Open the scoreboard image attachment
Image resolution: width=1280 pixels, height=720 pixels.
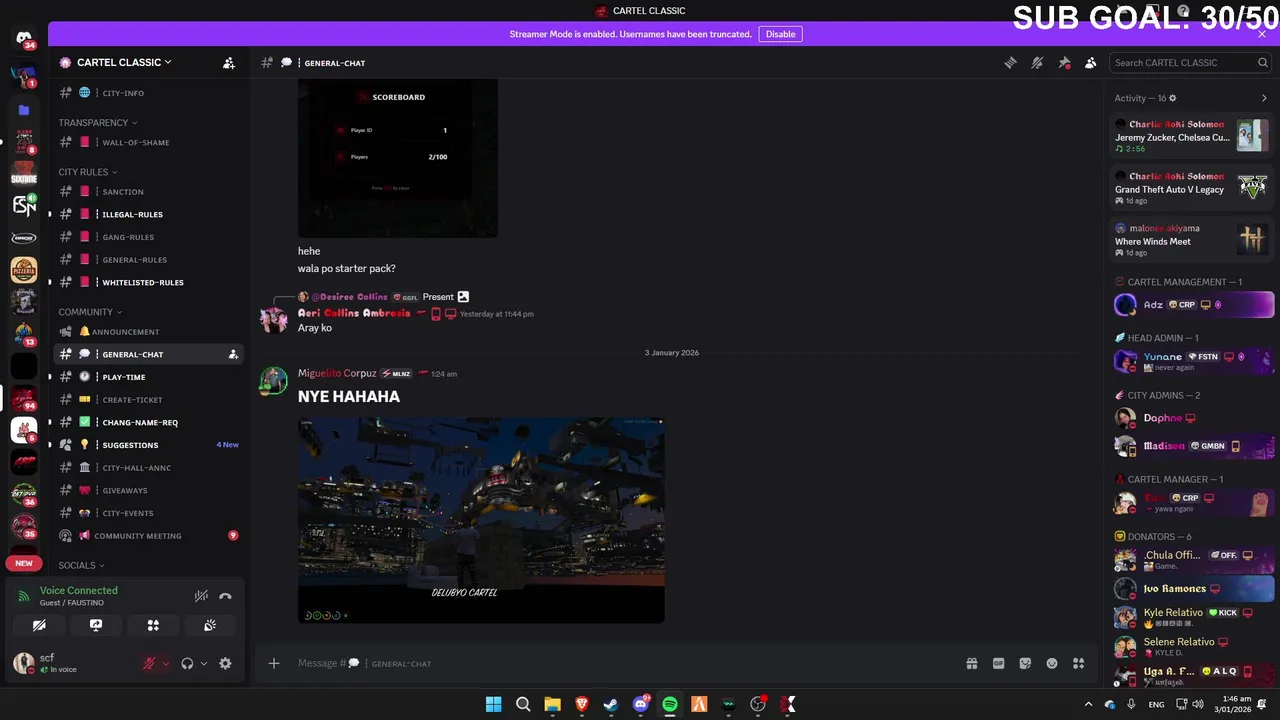click(x=397, y=158)
